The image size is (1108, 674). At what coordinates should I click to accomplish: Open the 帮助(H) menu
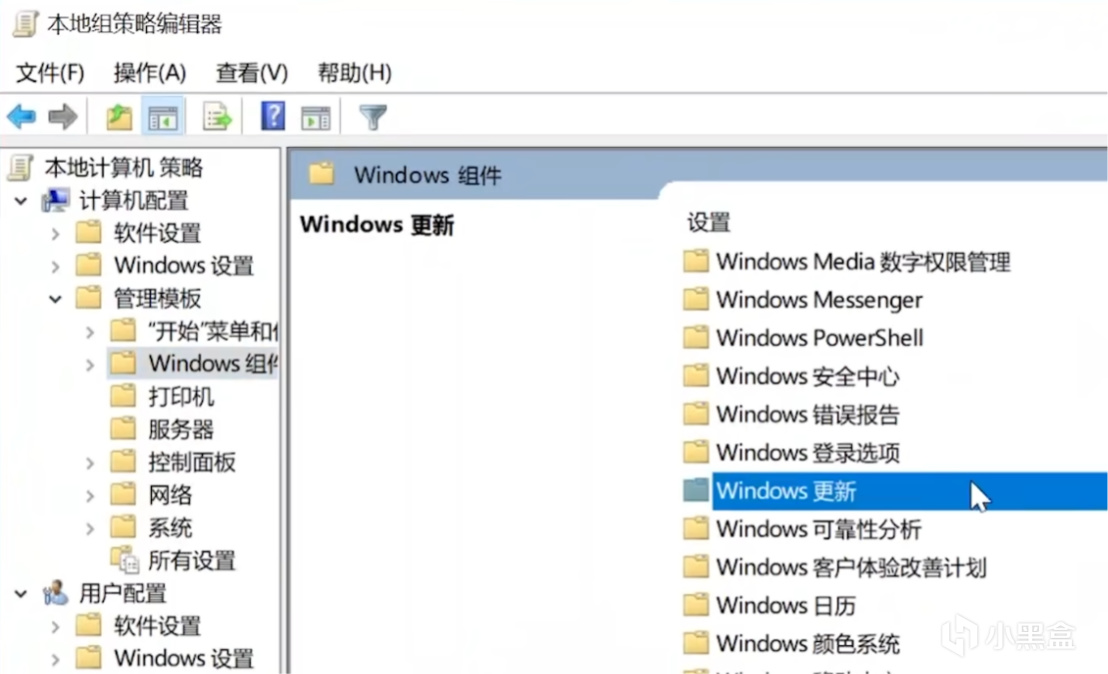click(354, 72)
